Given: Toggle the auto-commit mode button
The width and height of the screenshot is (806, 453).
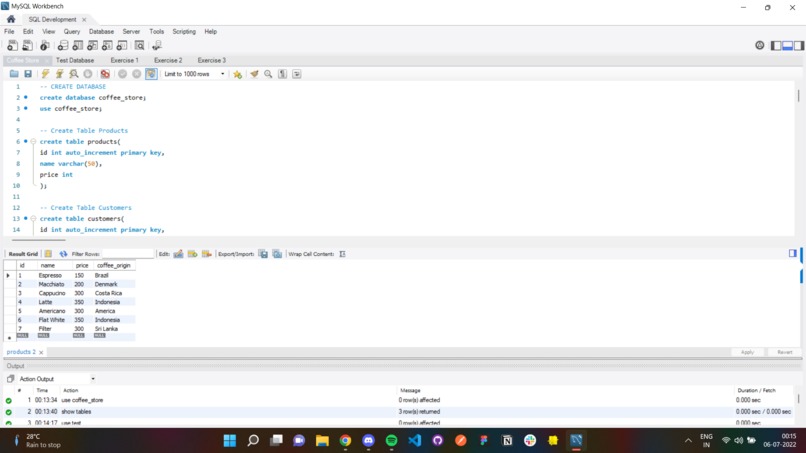Looking at the screenshot, I should pos(151,74).
